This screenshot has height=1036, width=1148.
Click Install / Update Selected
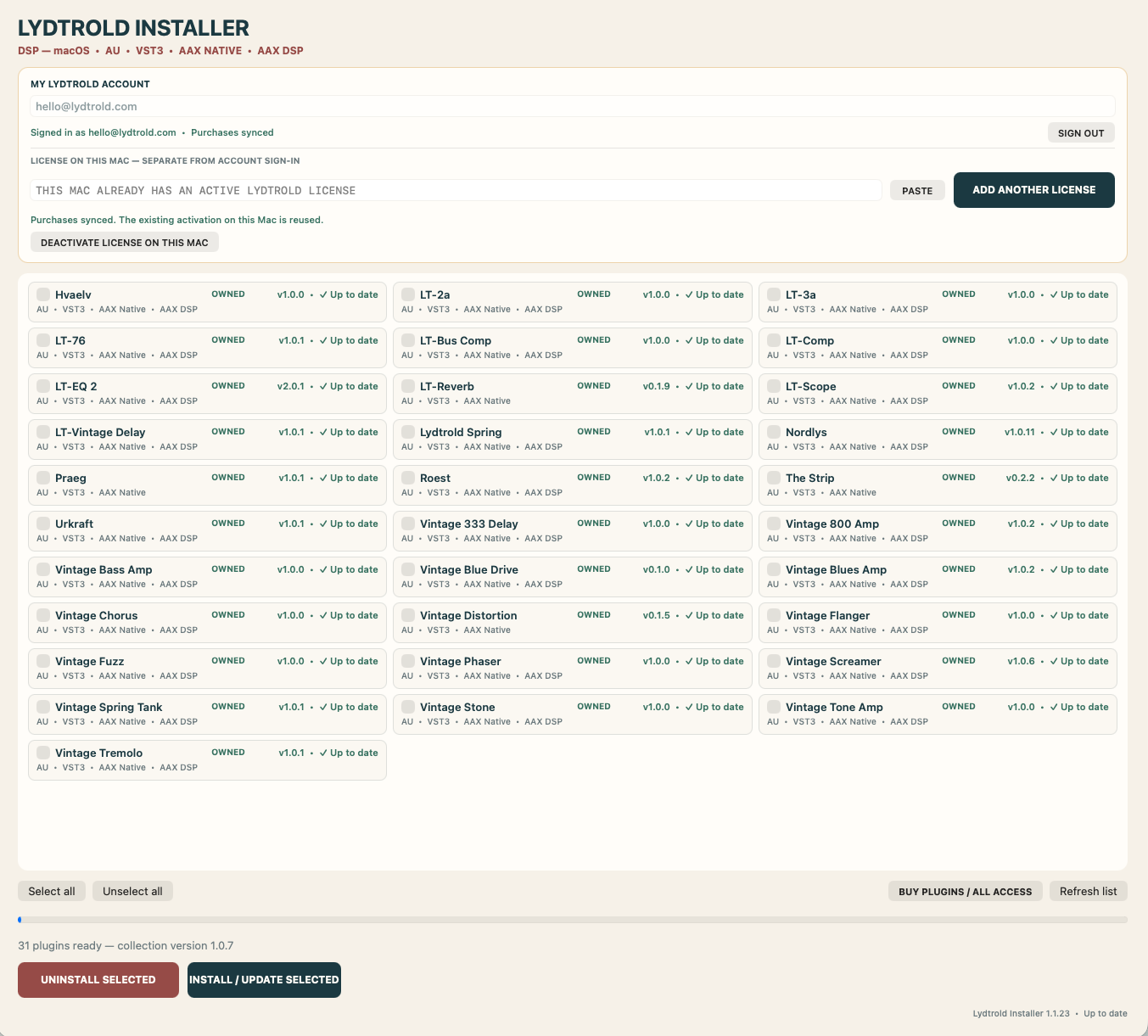pyautogui.click(x=264, y=980)
